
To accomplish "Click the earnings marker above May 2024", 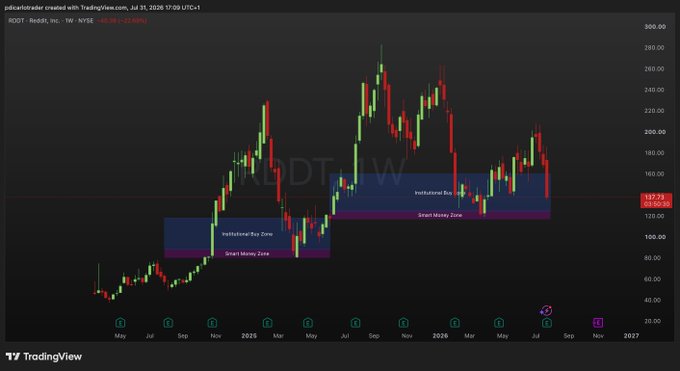I will 120,323.
